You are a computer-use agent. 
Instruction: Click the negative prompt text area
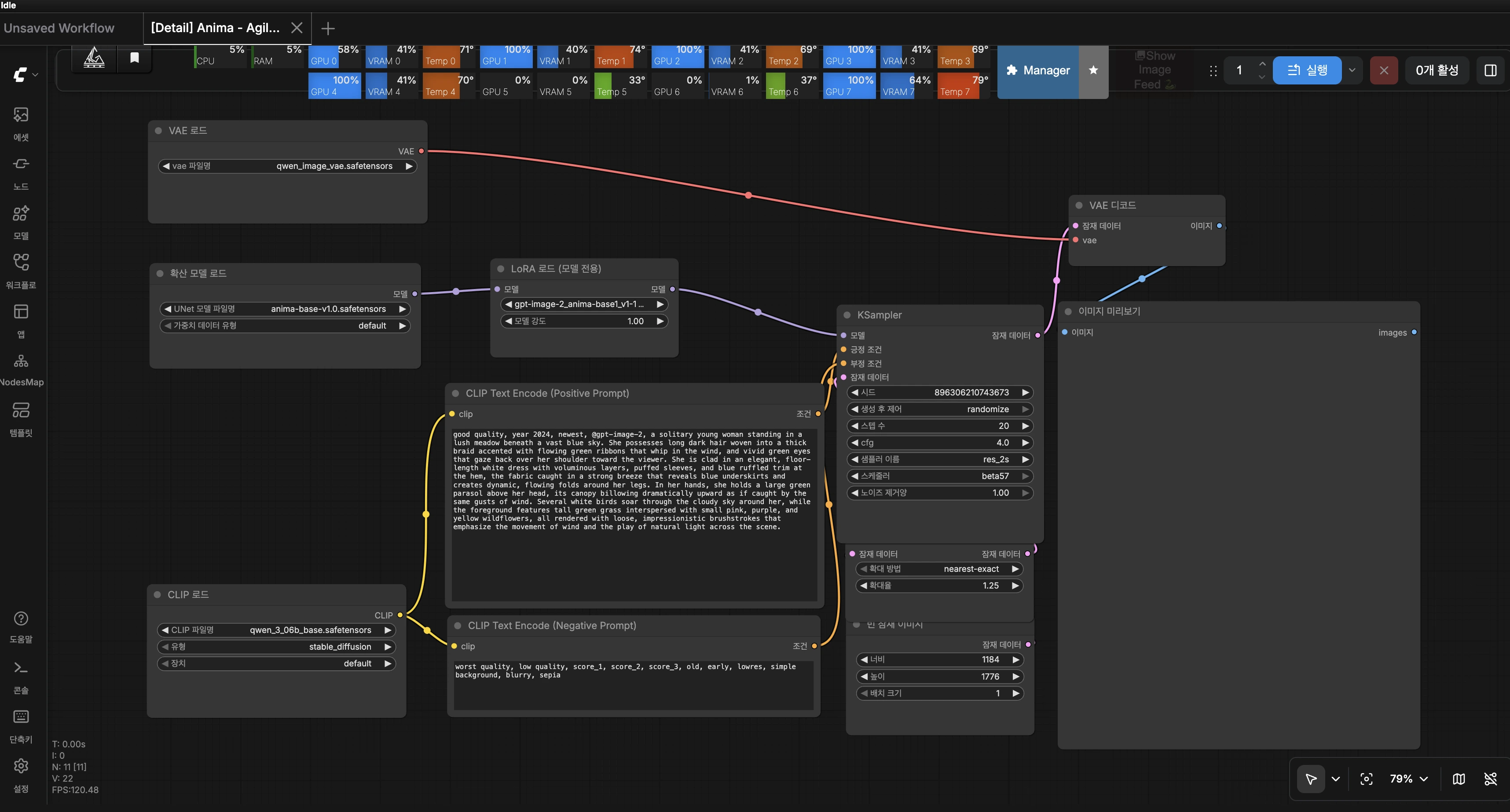pyautogui.click(x=634, y=685)
